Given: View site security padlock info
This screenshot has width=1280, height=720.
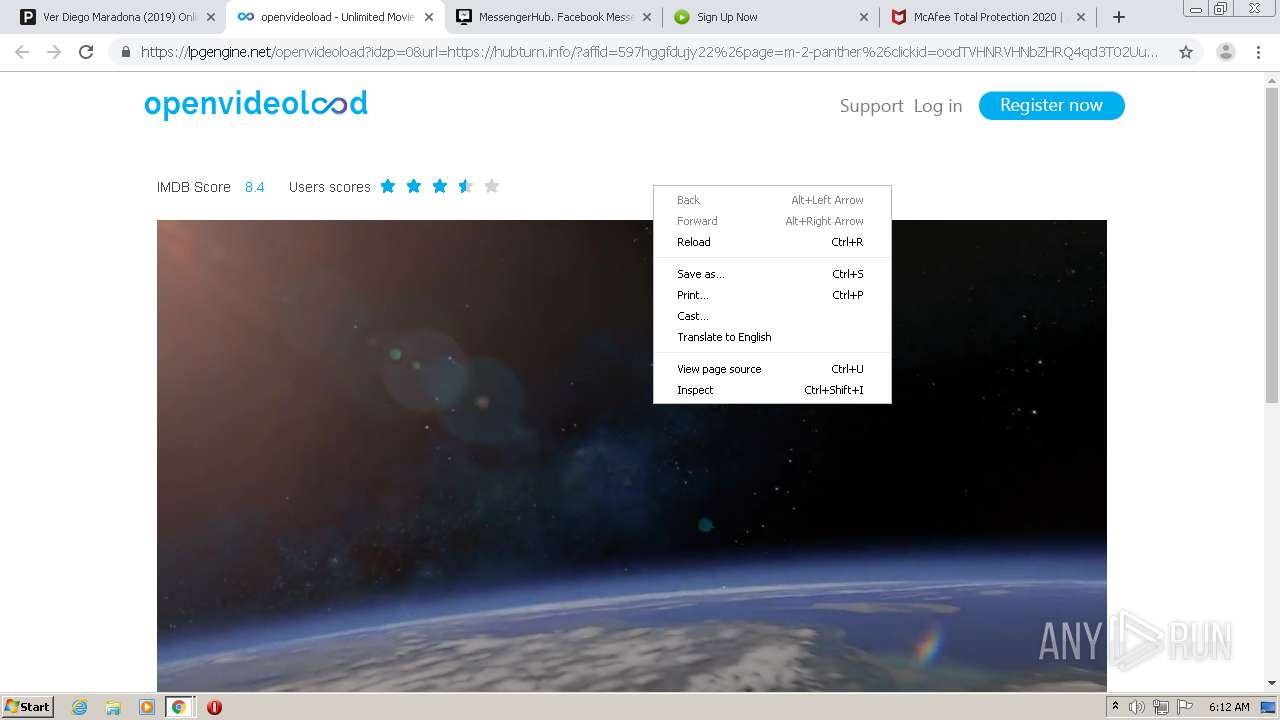Looking at the screenshot, I should [125, 52].
